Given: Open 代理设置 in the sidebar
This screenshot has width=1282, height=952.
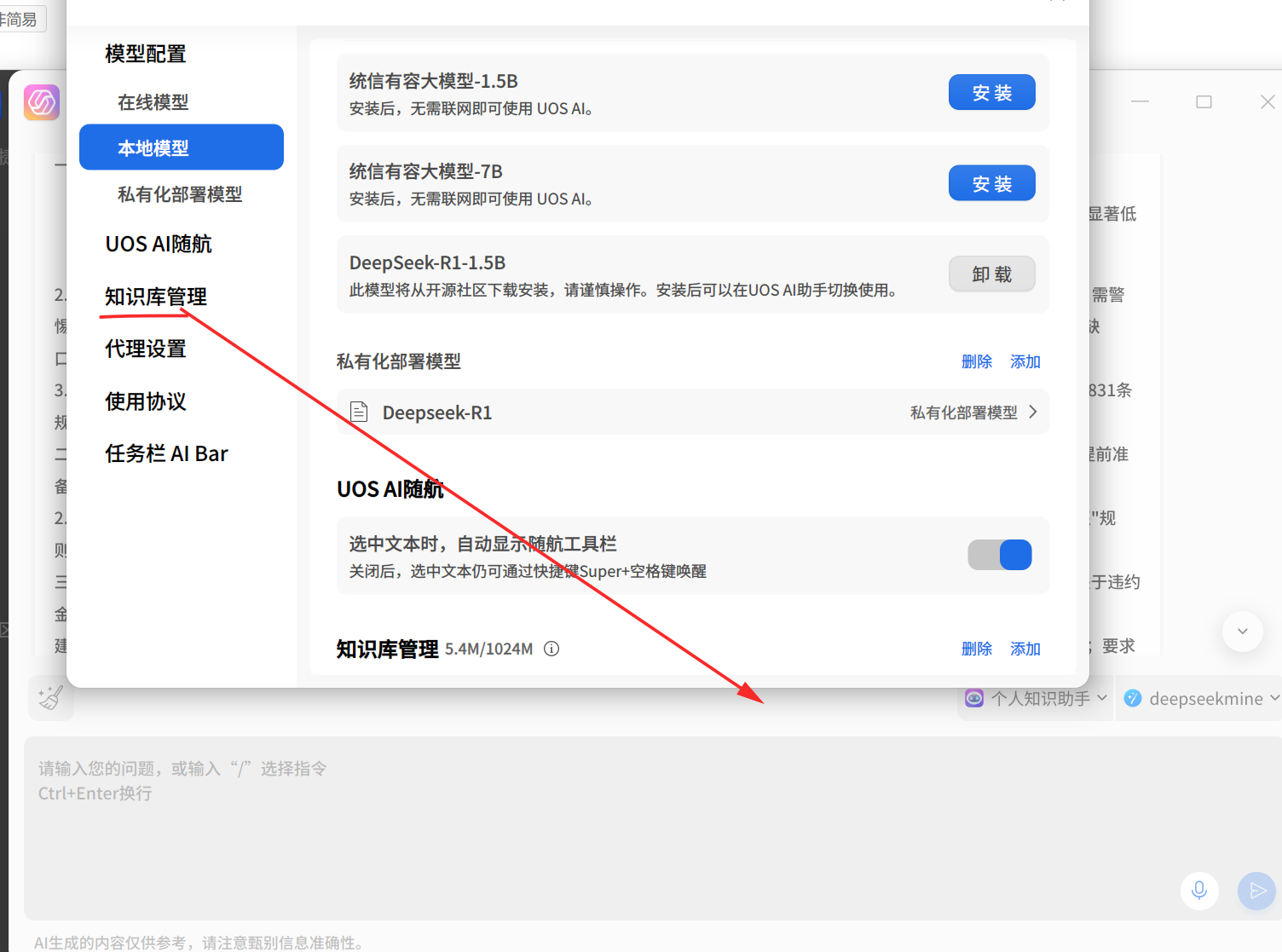Looking at the screenshot, I should point(146,349).
